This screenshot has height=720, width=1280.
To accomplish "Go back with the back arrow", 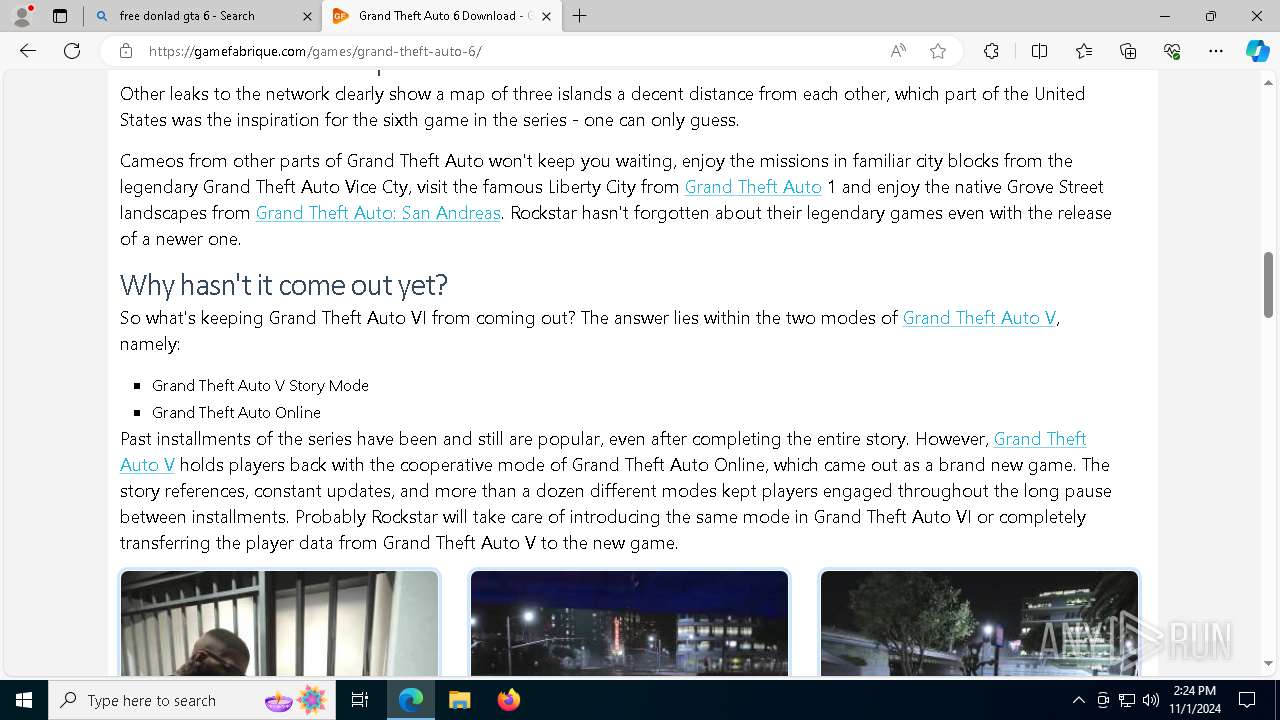I will 28,51.
